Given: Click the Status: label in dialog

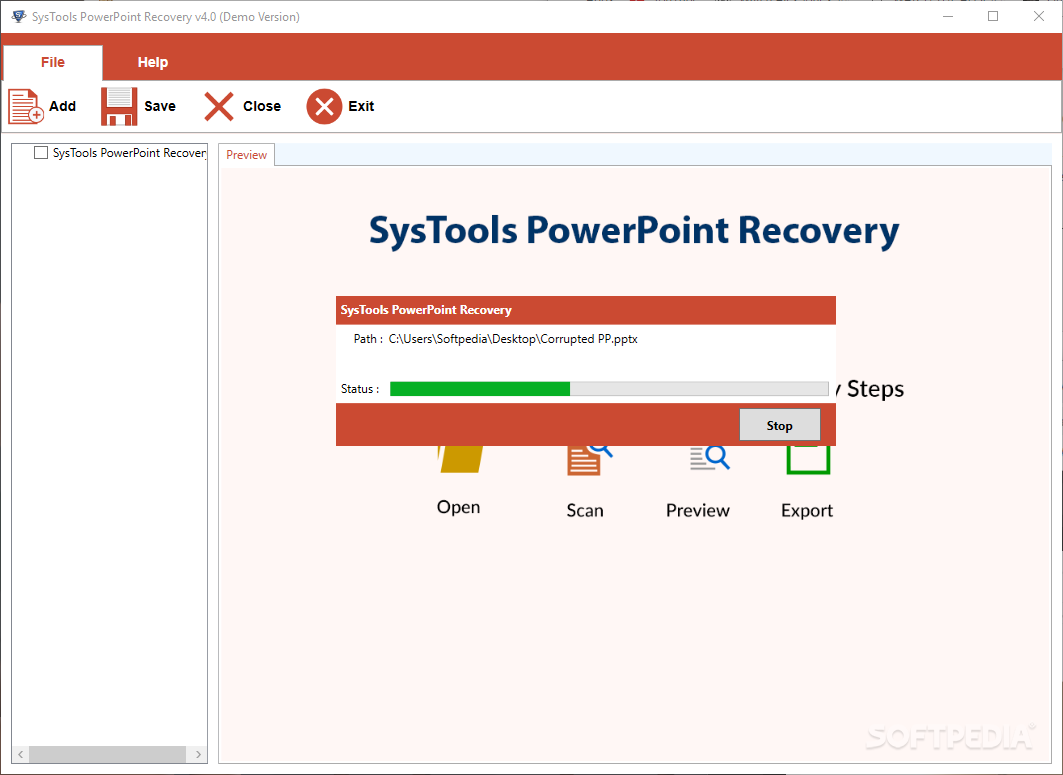Looking at the screenshot, I should [360, 389].
